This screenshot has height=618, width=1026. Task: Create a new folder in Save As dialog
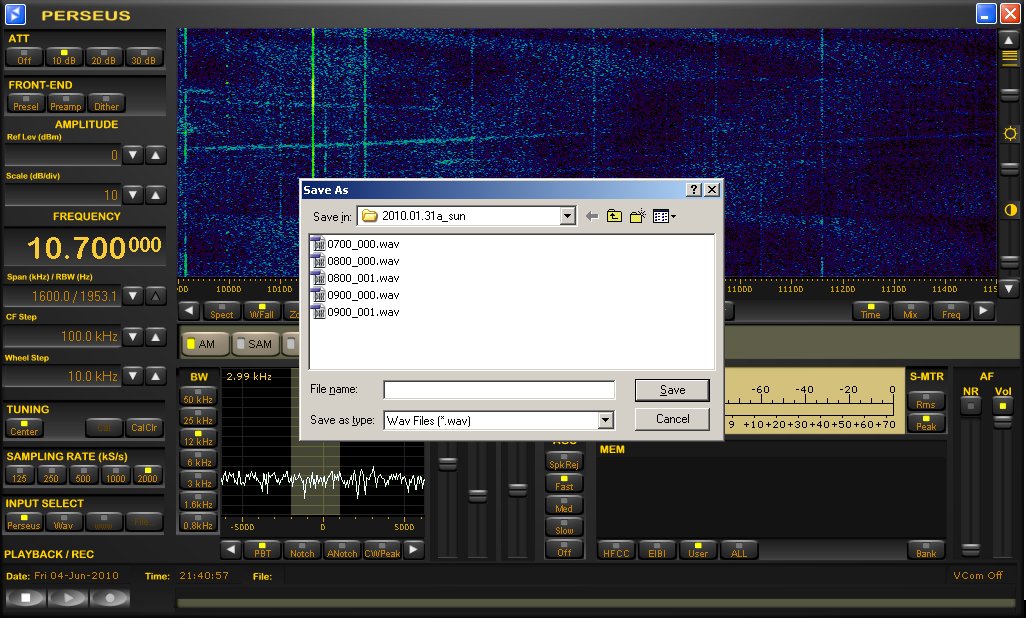(637, 216)
